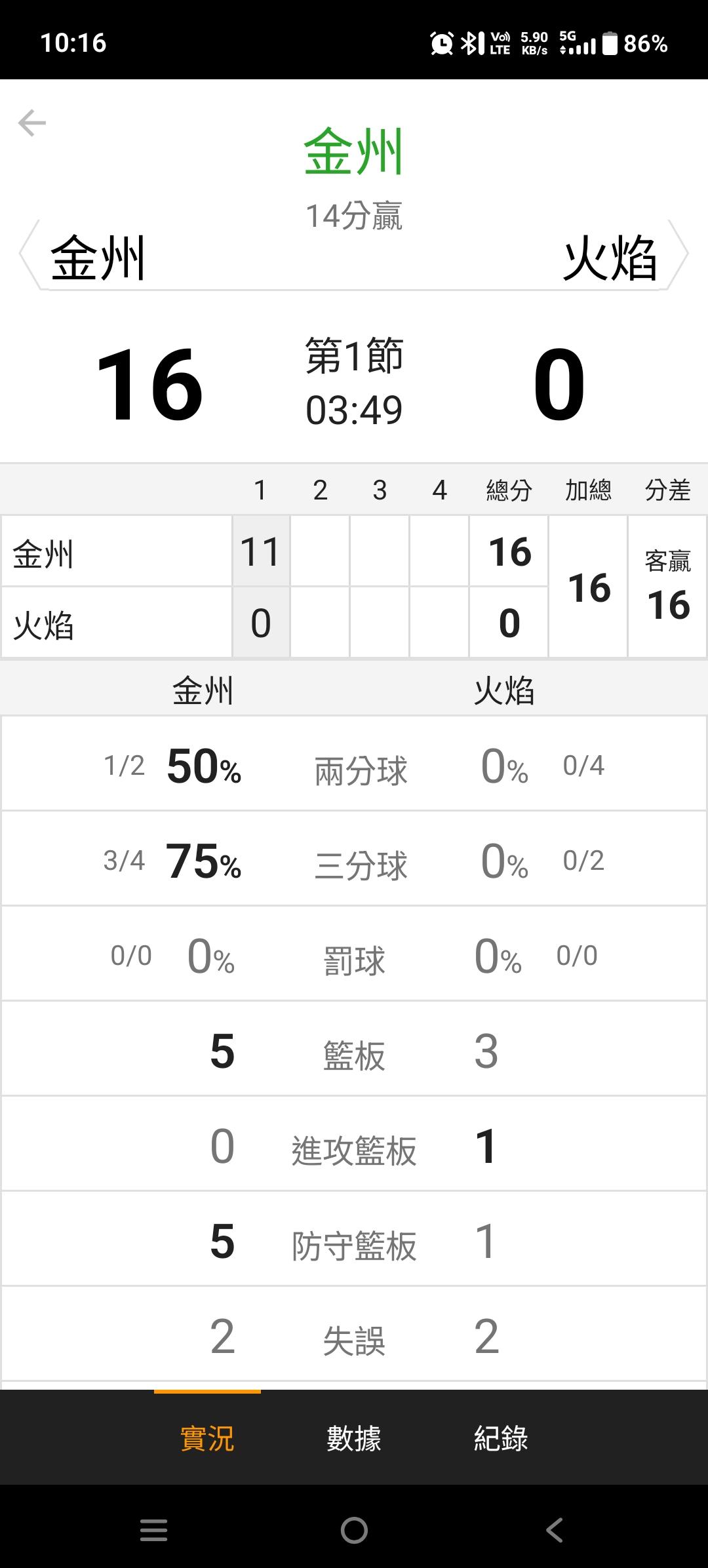Image resolution: width=708 pixels, height=1568 pixels.
Task: Tap the 總分 column header
Action: pyautogui.click(x=509, y=490)
